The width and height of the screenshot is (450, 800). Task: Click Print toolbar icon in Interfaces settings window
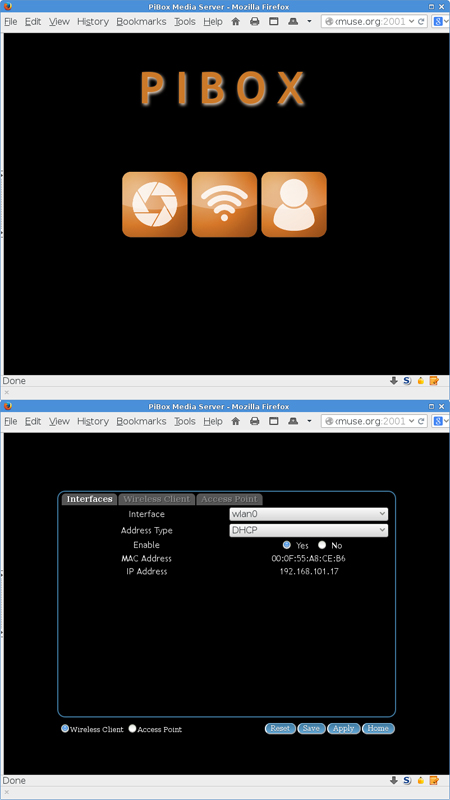pyautogui.click(x=255, y=421)
